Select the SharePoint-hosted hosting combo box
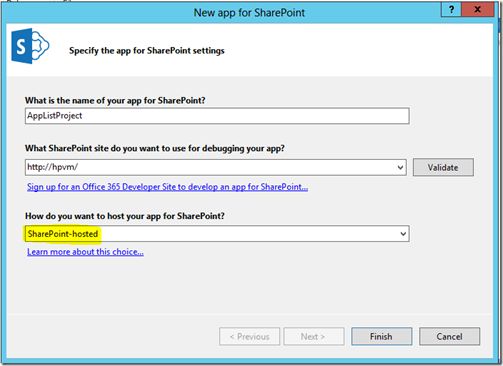 click(217, 234)
